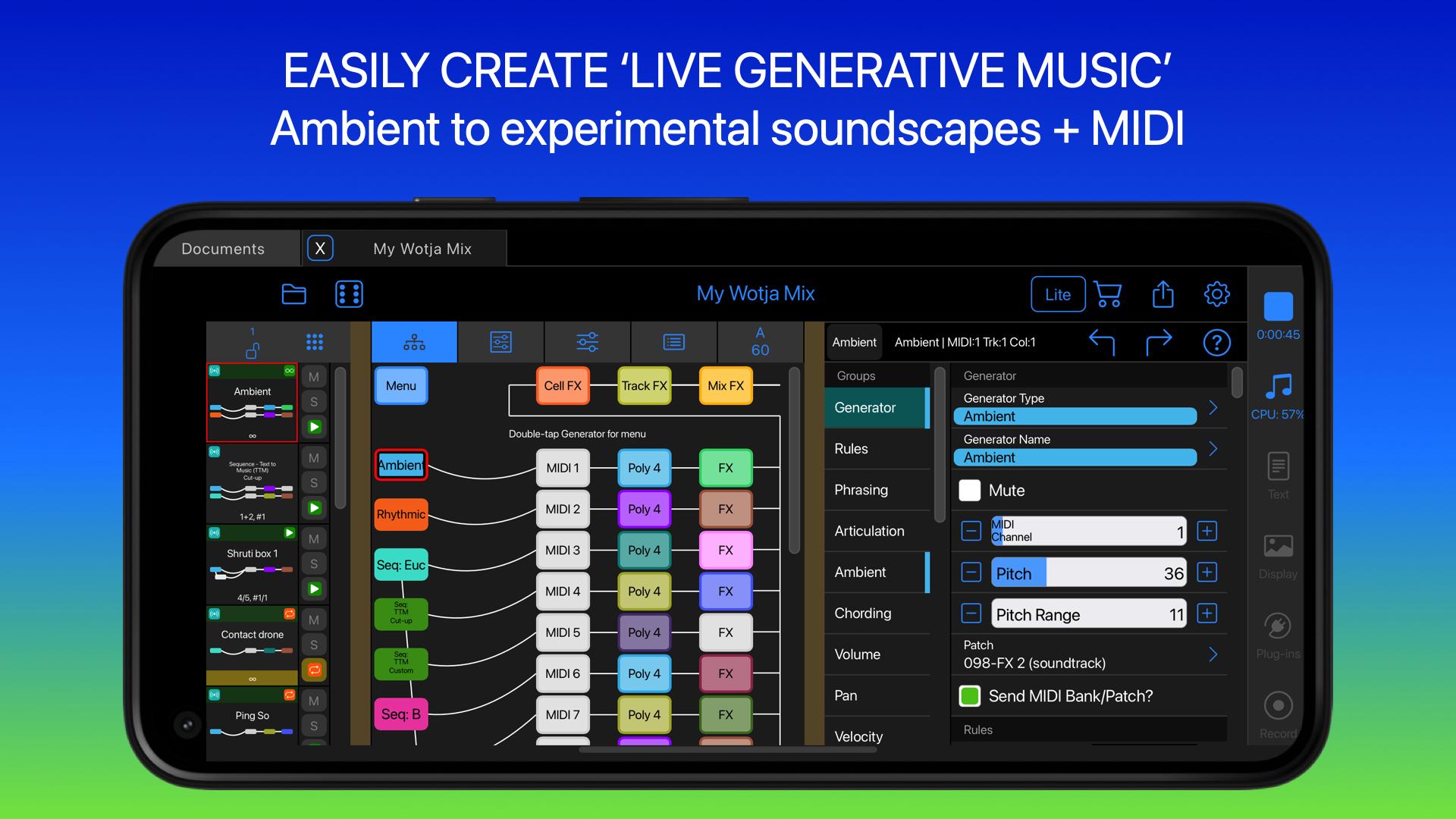Screen dimensions: 1456x819
Task: Mute the Shruti box 1 track
Action: (x=314, y=539)
